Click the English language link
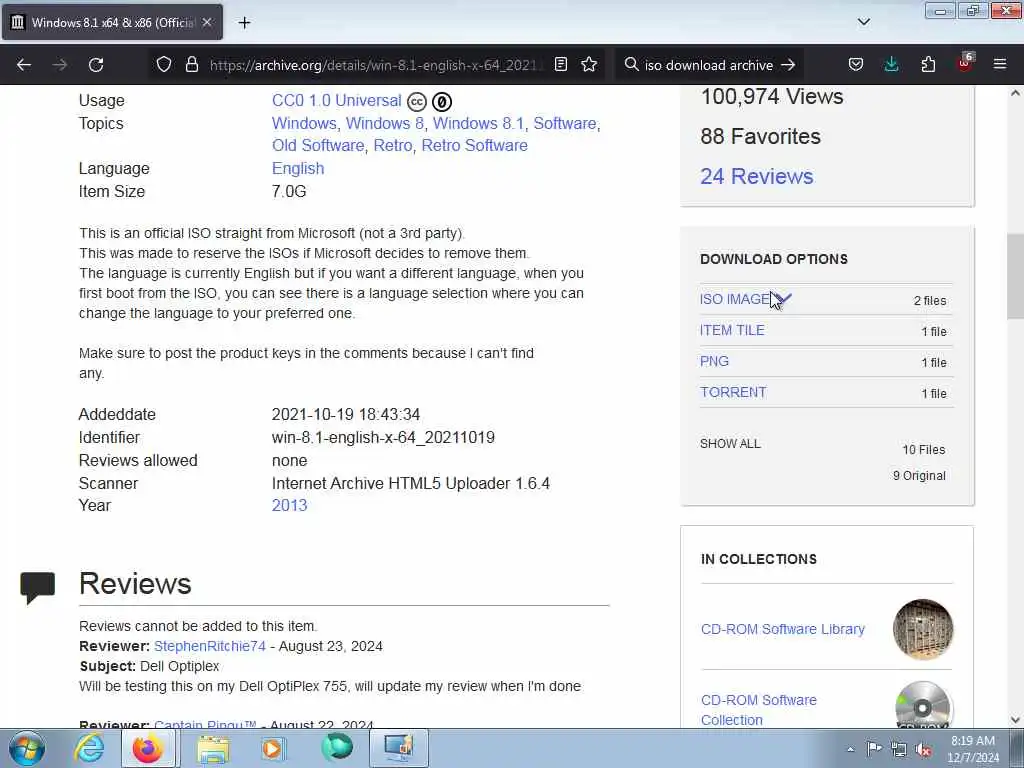This screenshot has height=768, width=1024. pyautogui.click(x=298, y=168)
